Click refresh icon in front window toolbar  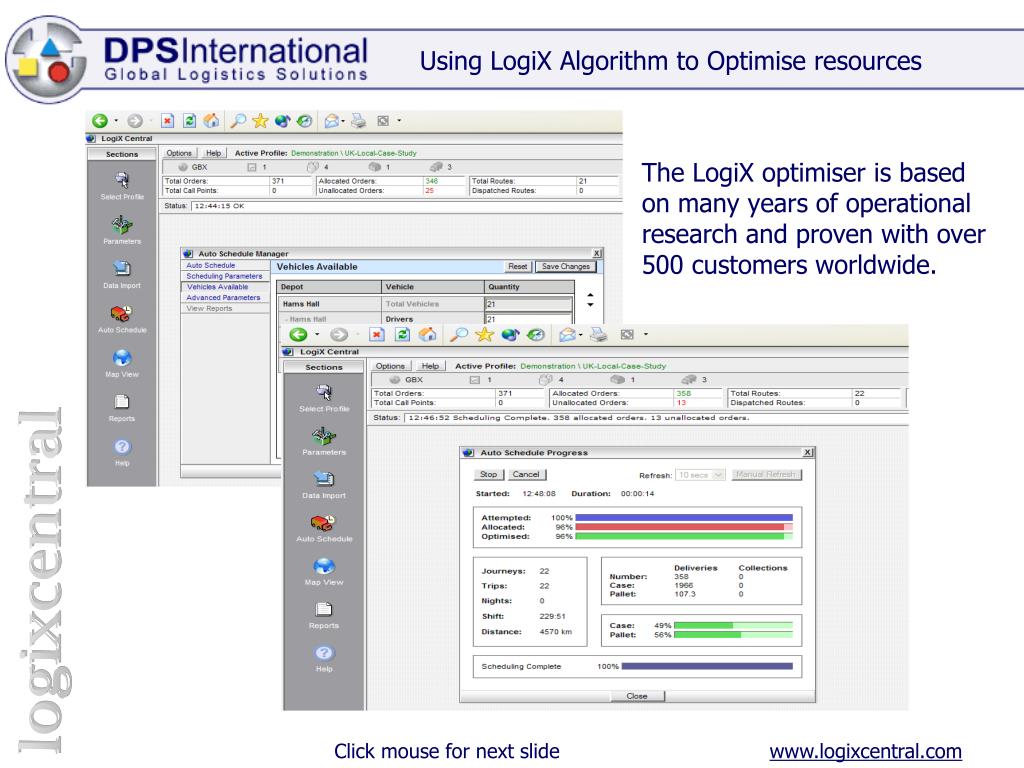tap(402, 334)
